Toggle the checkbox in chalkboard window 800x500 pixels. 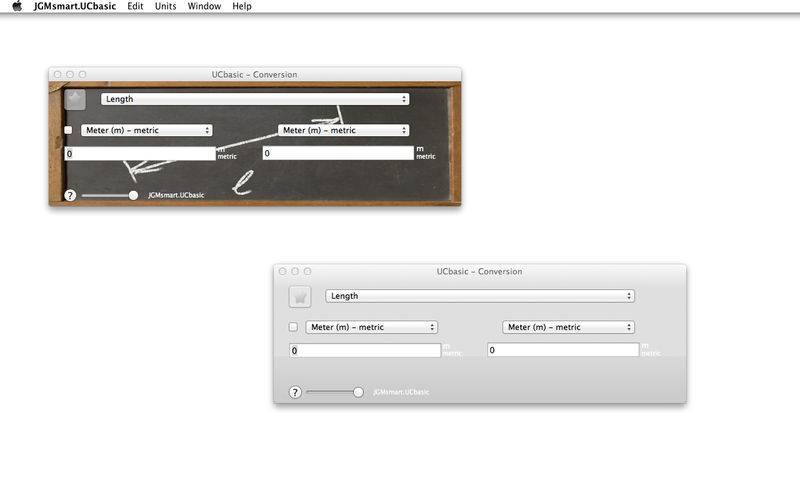69,130
